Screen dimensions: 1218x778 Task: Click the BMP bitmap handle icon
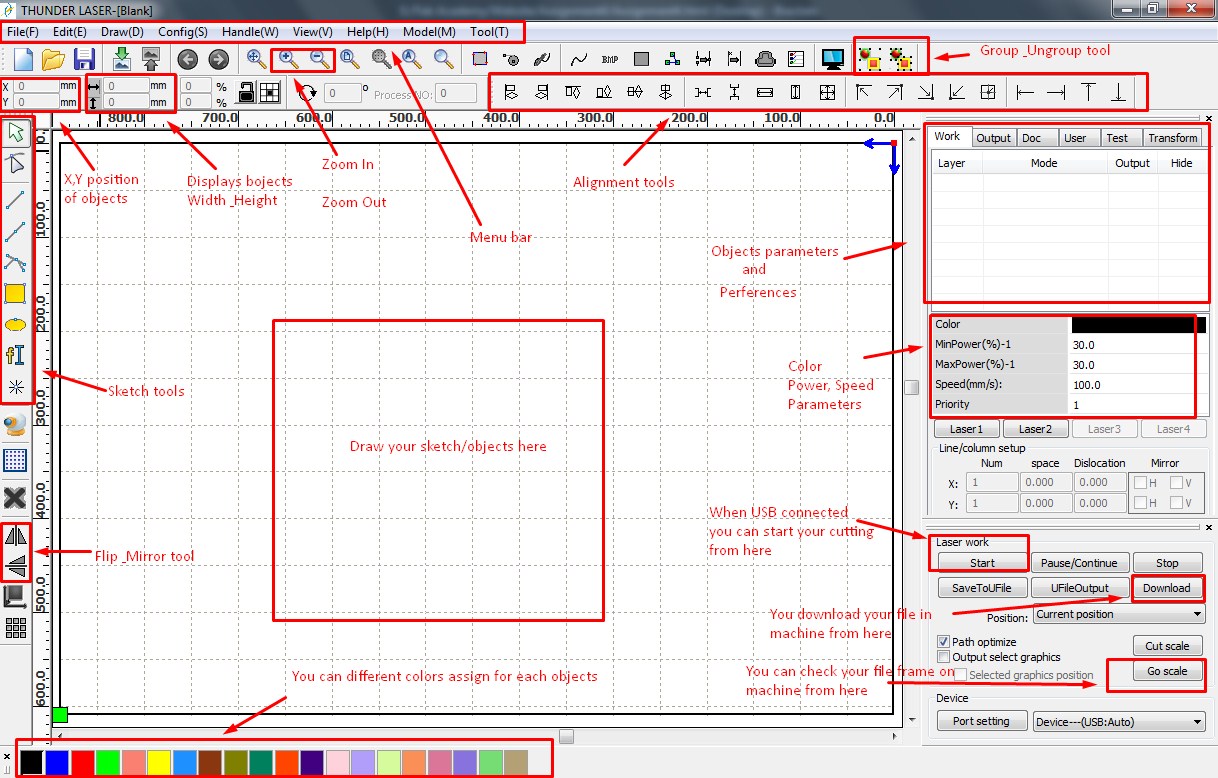(610, 60)
